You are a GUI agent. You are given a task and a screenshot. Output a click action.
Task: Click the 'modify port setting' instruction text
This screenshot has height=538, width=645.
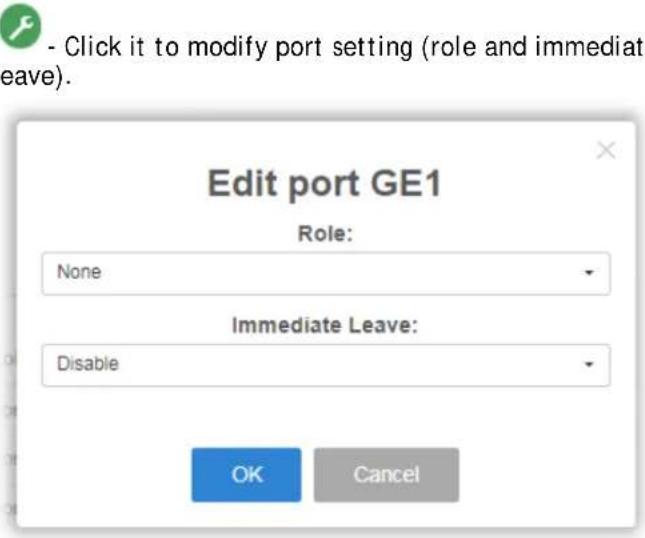[x=300, y=47]
